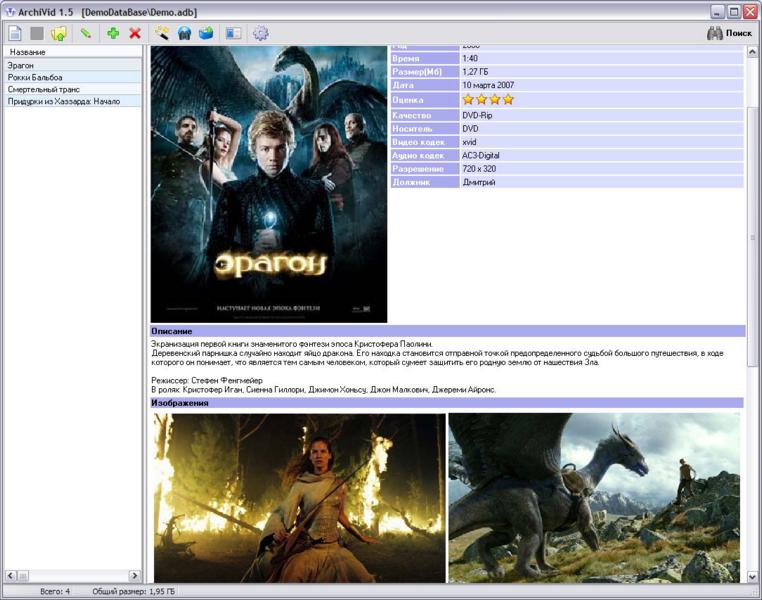Click the audio codec value AC3-Digital
Image resolution: width=762 pixels, height=600 pixels.
click(481, 155)
